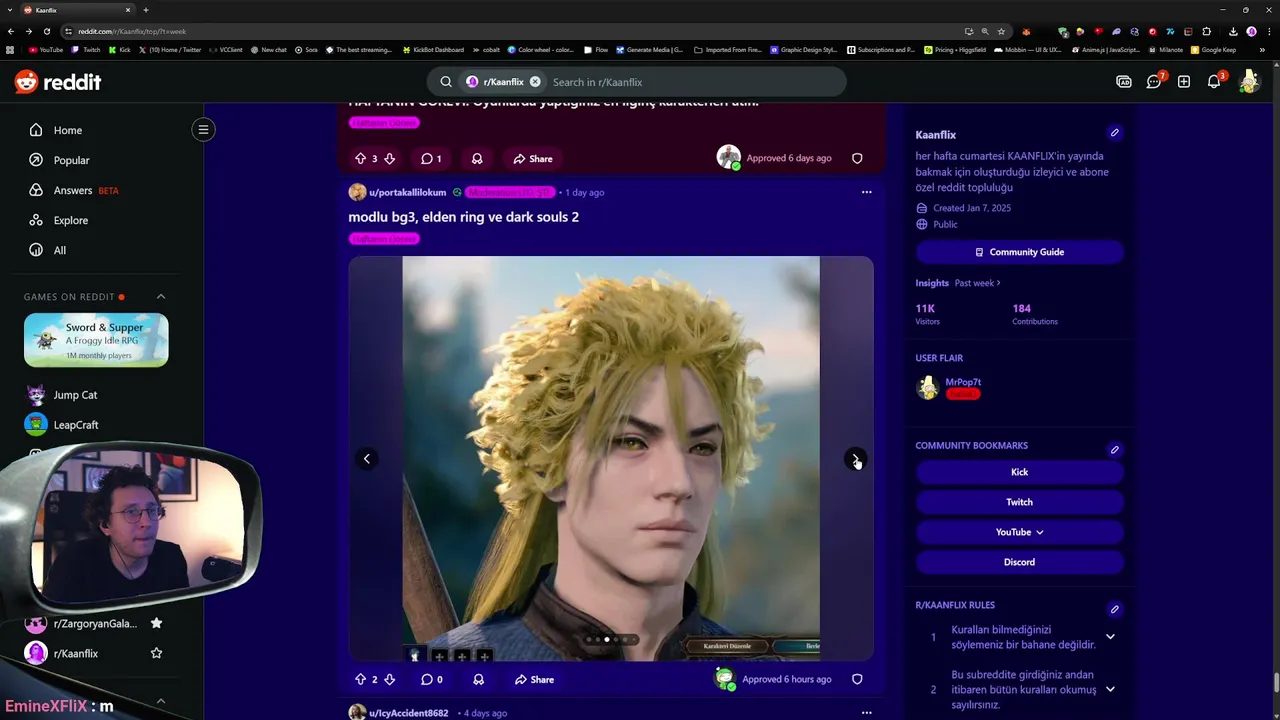Open r/Kaanflix in sidebar communities

click(x=76, y=653)
